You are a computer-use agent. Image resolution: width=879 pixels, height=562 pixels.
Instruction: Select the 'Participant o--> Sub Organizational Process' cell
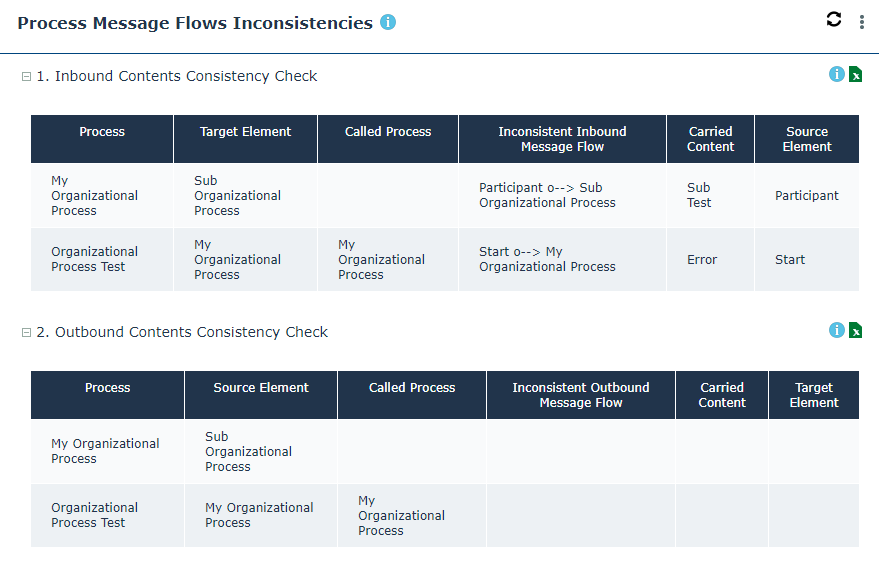point(547,195)
